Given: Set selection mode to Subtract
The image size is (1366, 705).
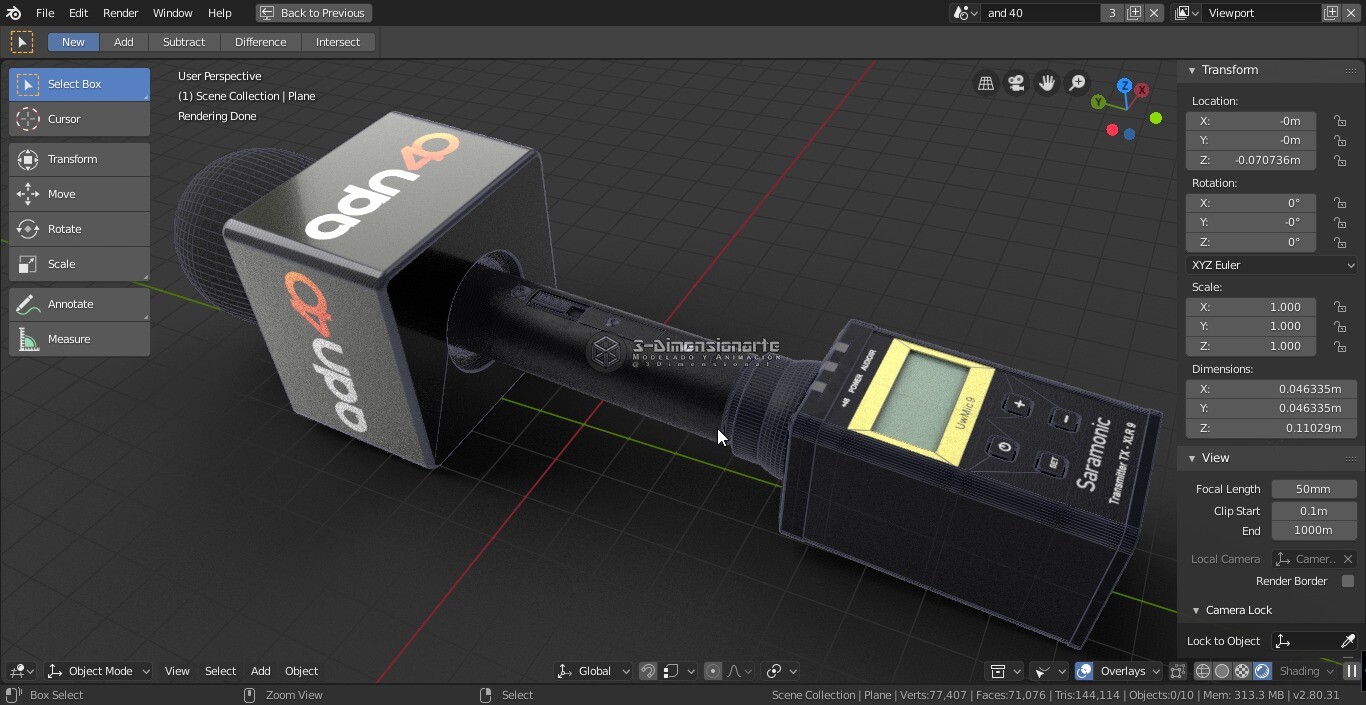Looking at the screenshot, I should (x=184, y=42).
